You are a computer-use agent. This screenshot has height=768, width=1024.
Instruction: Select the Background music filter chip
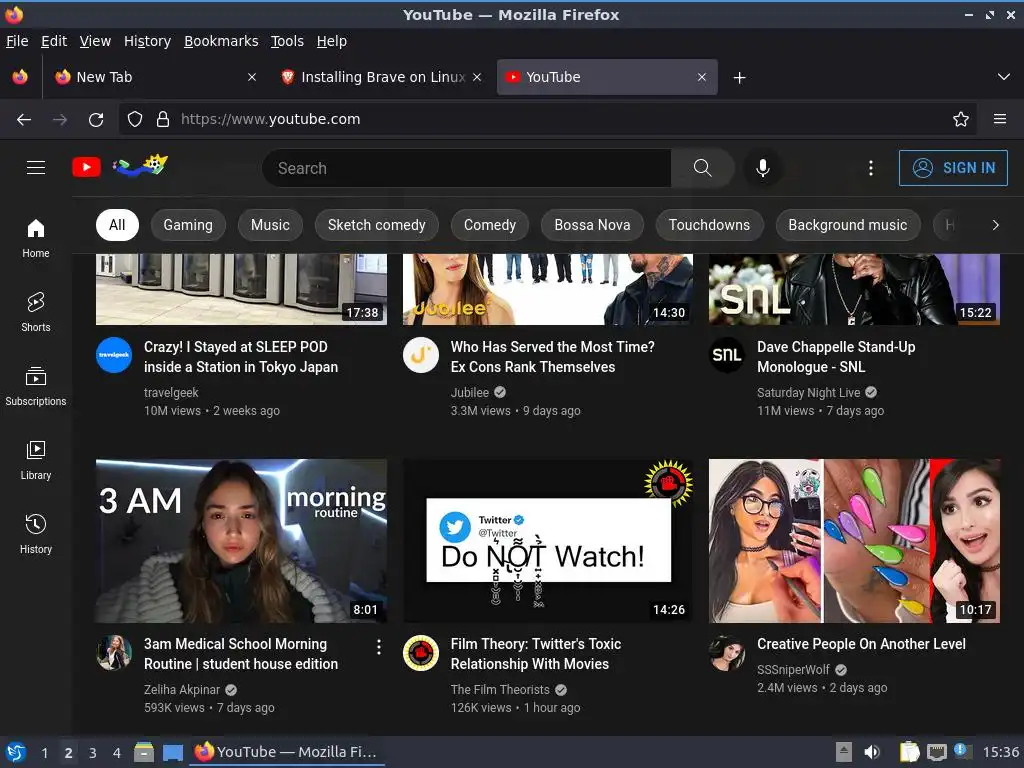point(848,225)
